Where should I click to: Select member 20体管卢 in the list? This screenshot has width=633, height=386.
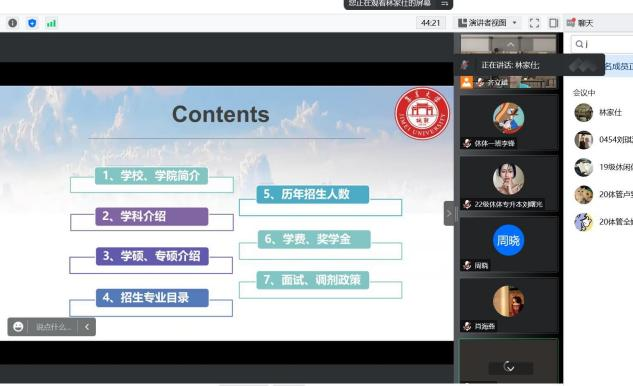coord(603,195)
